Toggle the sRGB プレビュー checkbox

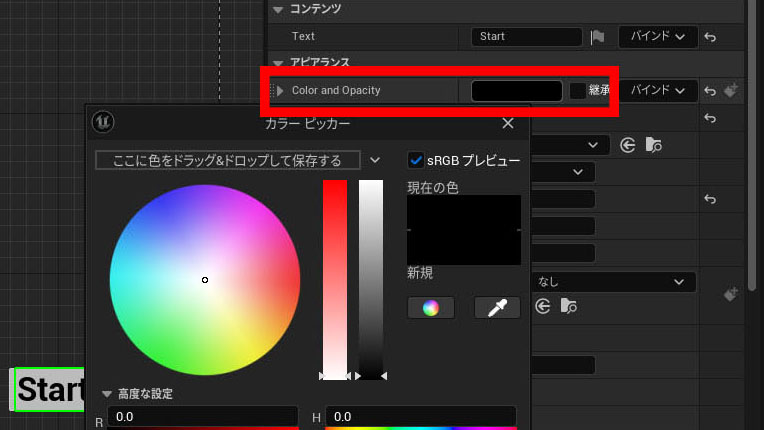(416, 160)
